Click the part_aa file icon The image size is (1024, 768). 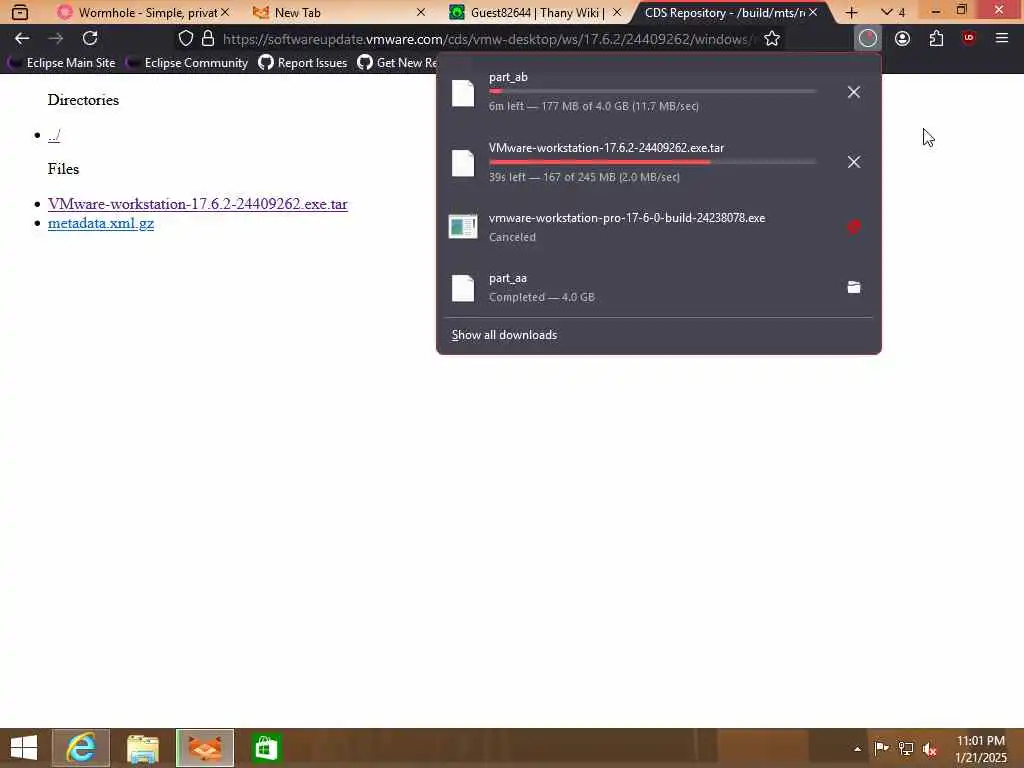[x=463, y=288]
